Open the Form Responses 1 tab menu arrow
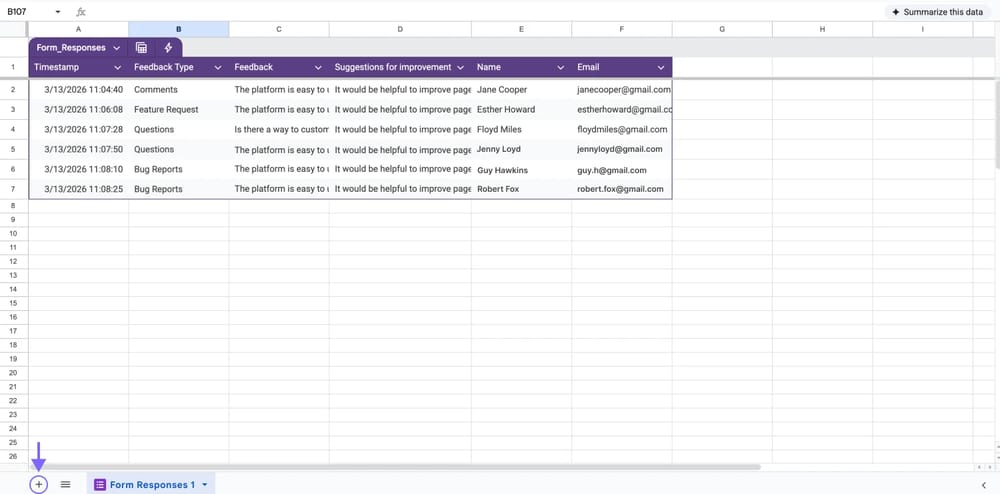The width and height of the screenshot is (1000, 494). [205, 485]
